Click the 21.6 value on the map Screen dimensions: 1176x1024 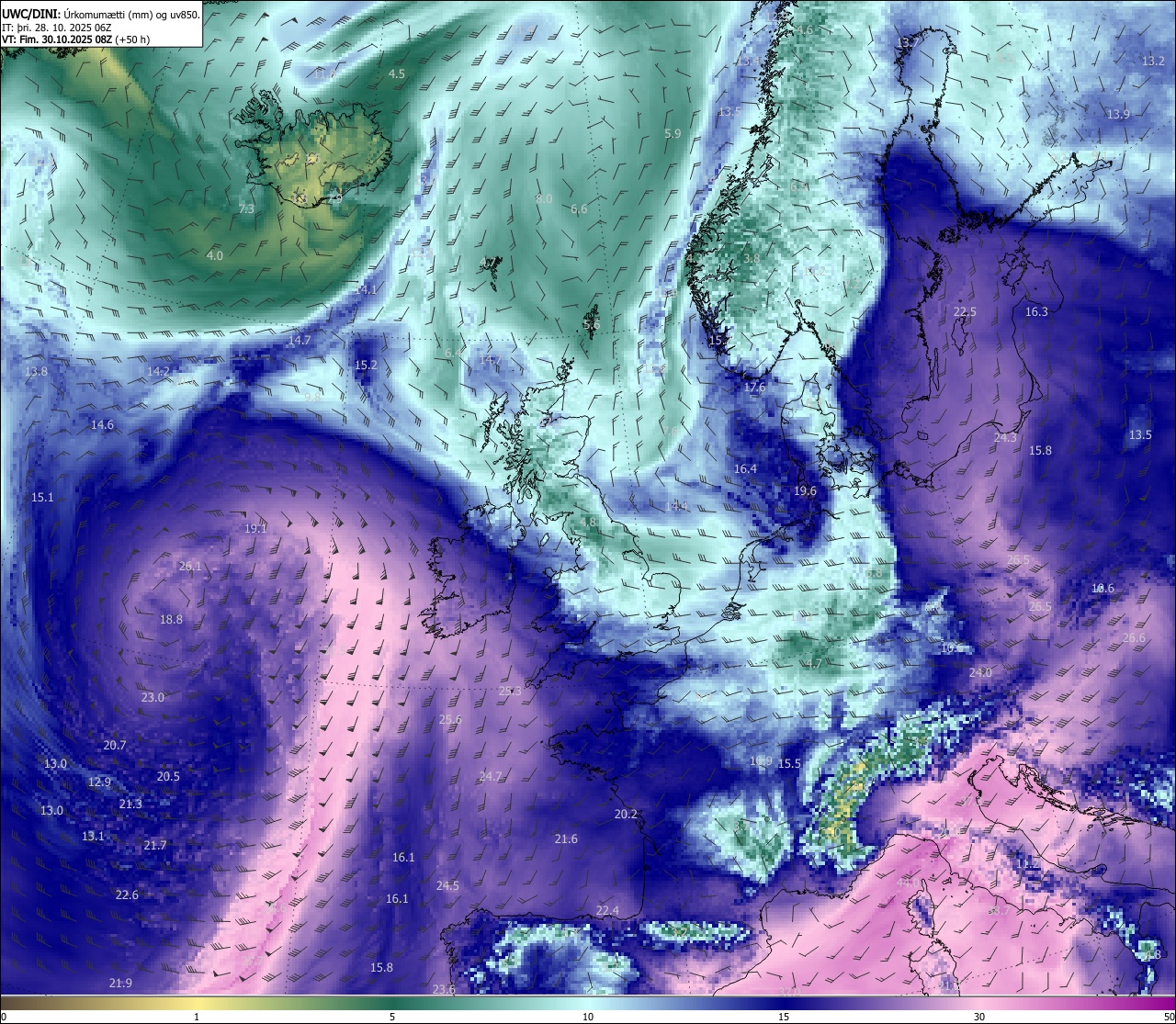click(566, 839)
